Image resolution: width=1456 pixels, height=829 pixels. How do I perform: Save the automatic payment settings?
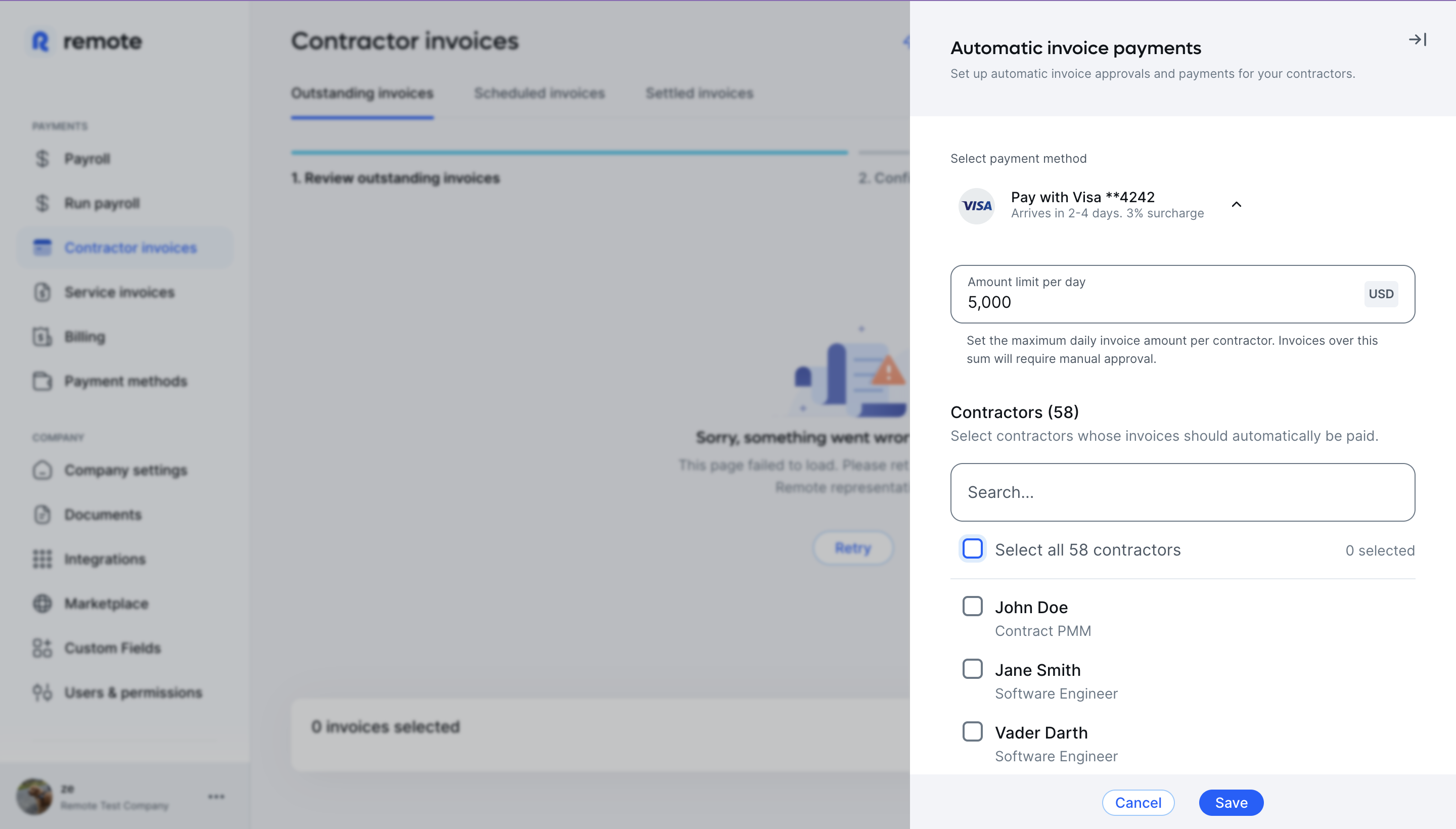[1231, 802]
